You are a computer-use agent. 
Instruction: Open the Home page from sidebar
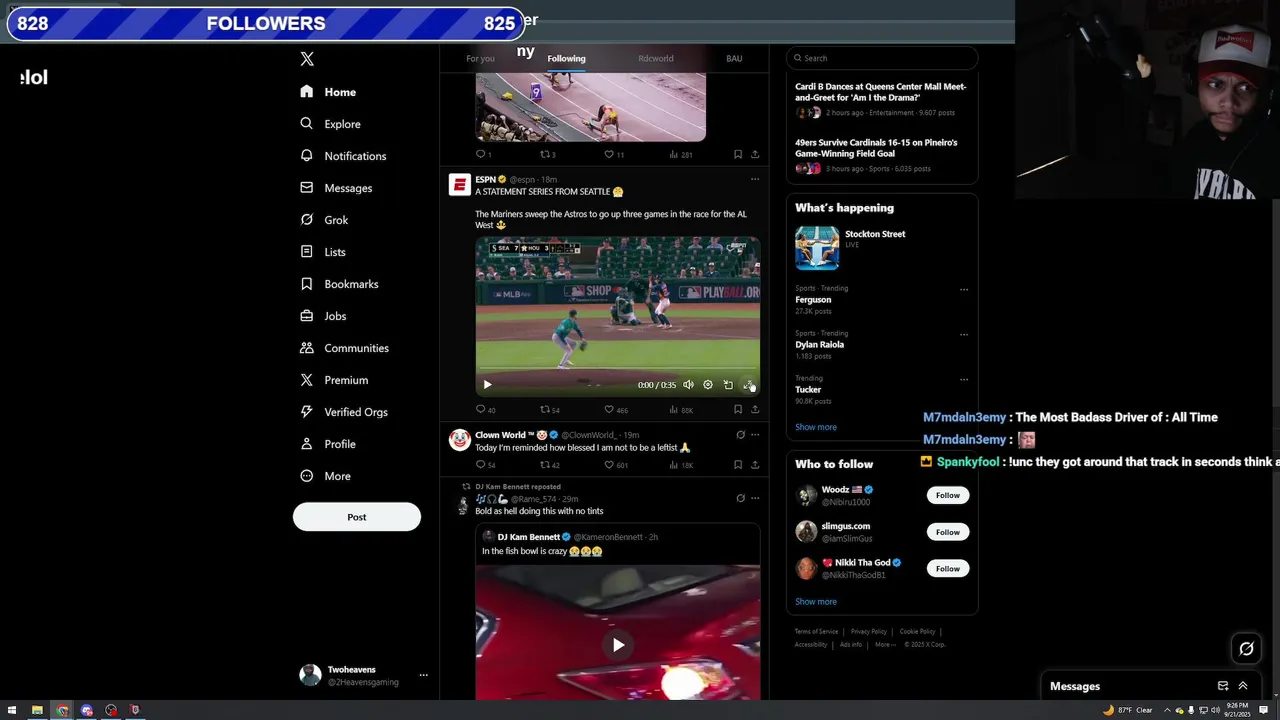pos(328,92)
